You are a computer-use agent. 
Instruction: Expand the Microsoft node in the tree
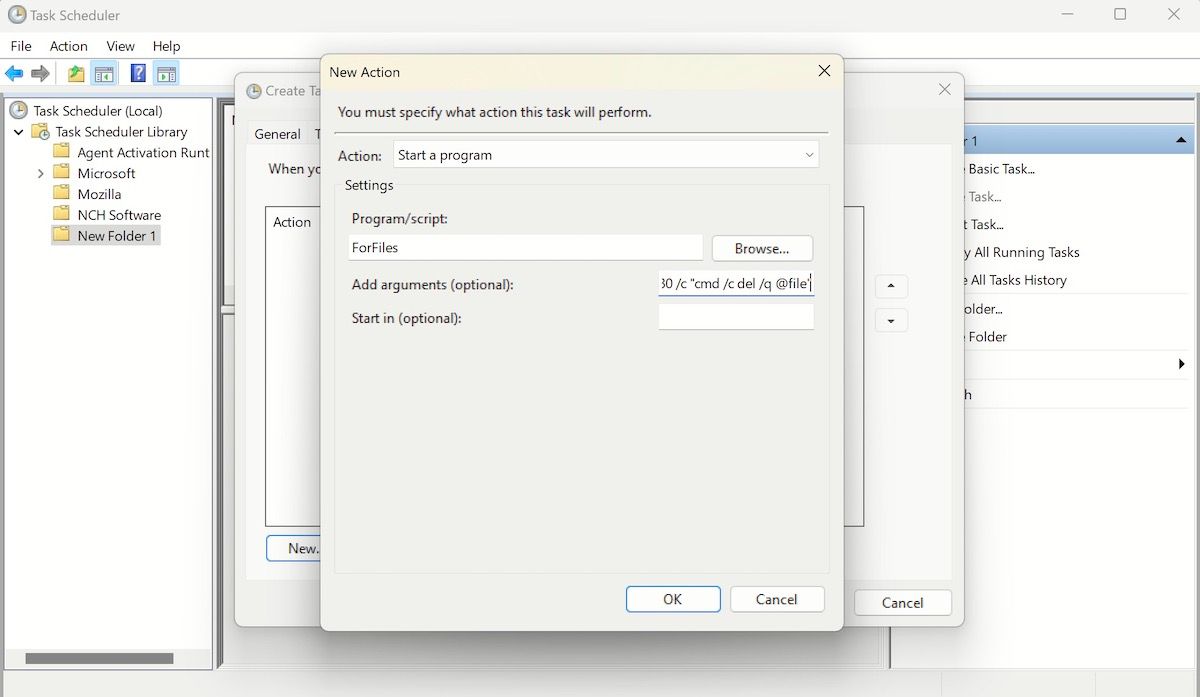click(x=40, y=172)
